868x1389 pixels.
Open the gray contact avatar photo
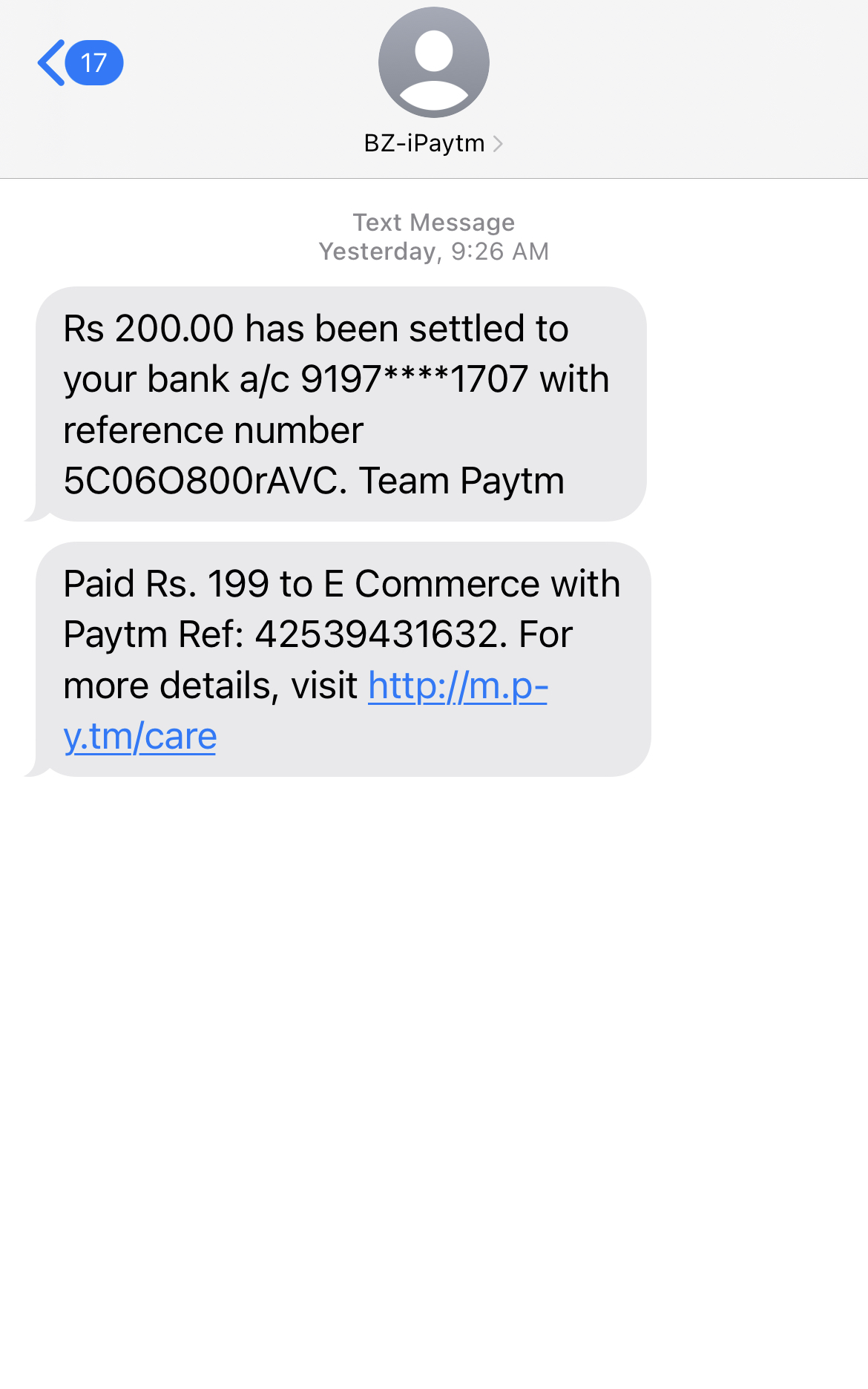click(433, 62)
